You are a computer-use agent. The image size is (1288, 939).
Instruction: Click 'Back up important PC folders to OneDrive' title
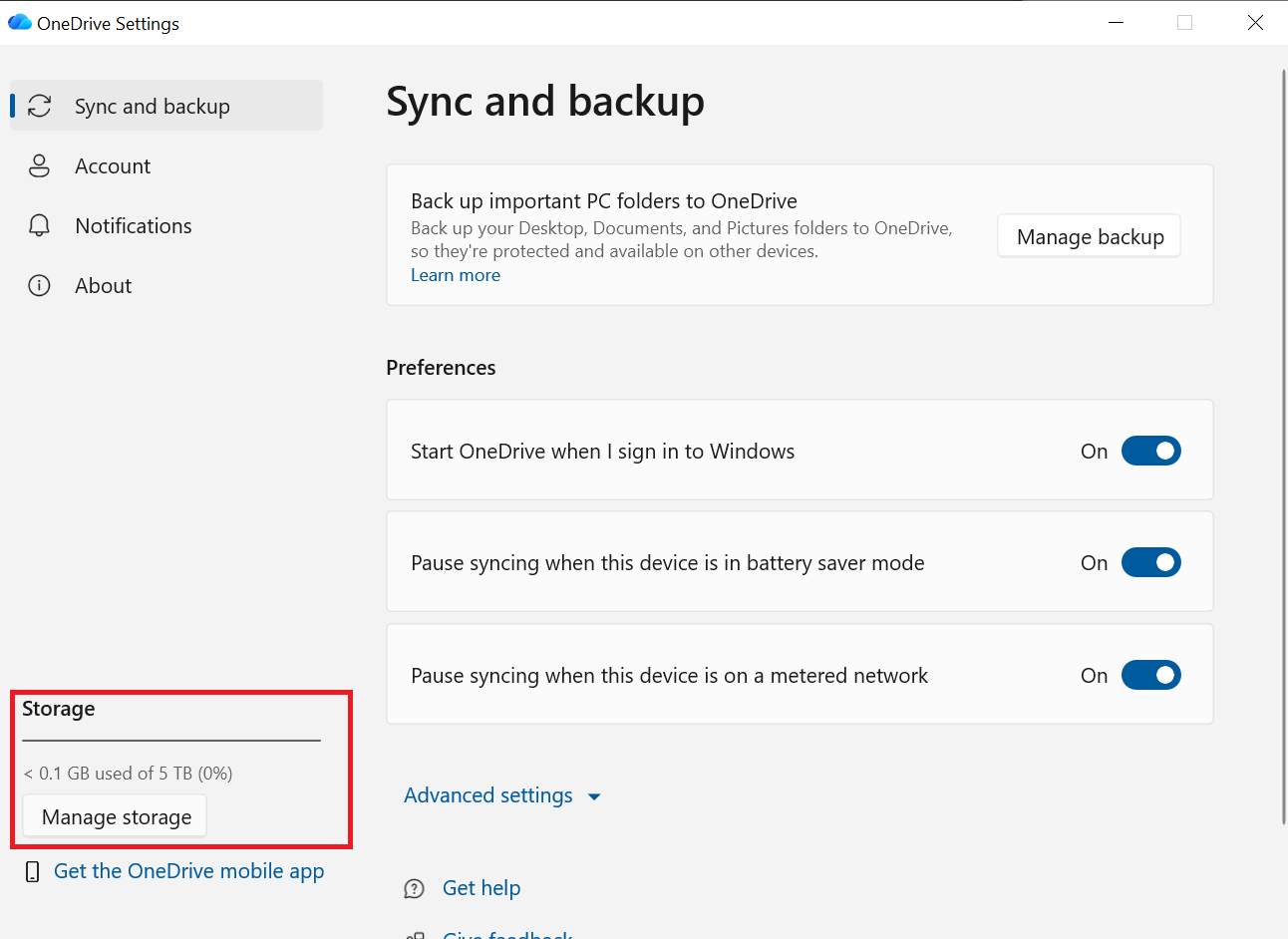[604, 201]
